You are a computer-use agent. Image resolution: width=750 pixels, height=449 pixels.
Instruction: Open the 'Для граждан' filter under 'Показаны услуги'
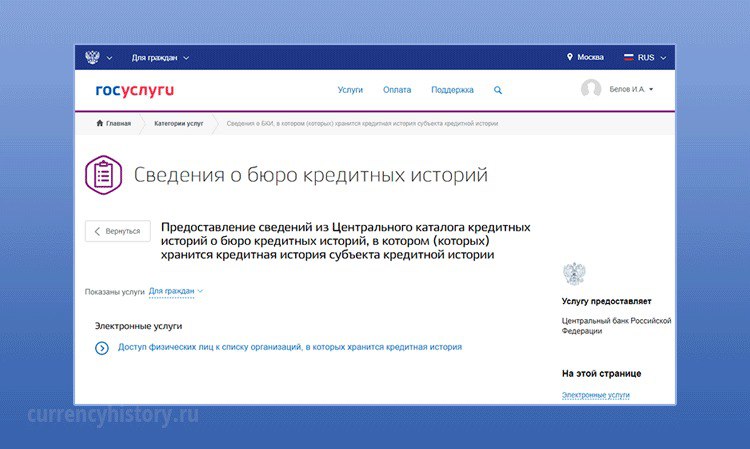(176, 291)
